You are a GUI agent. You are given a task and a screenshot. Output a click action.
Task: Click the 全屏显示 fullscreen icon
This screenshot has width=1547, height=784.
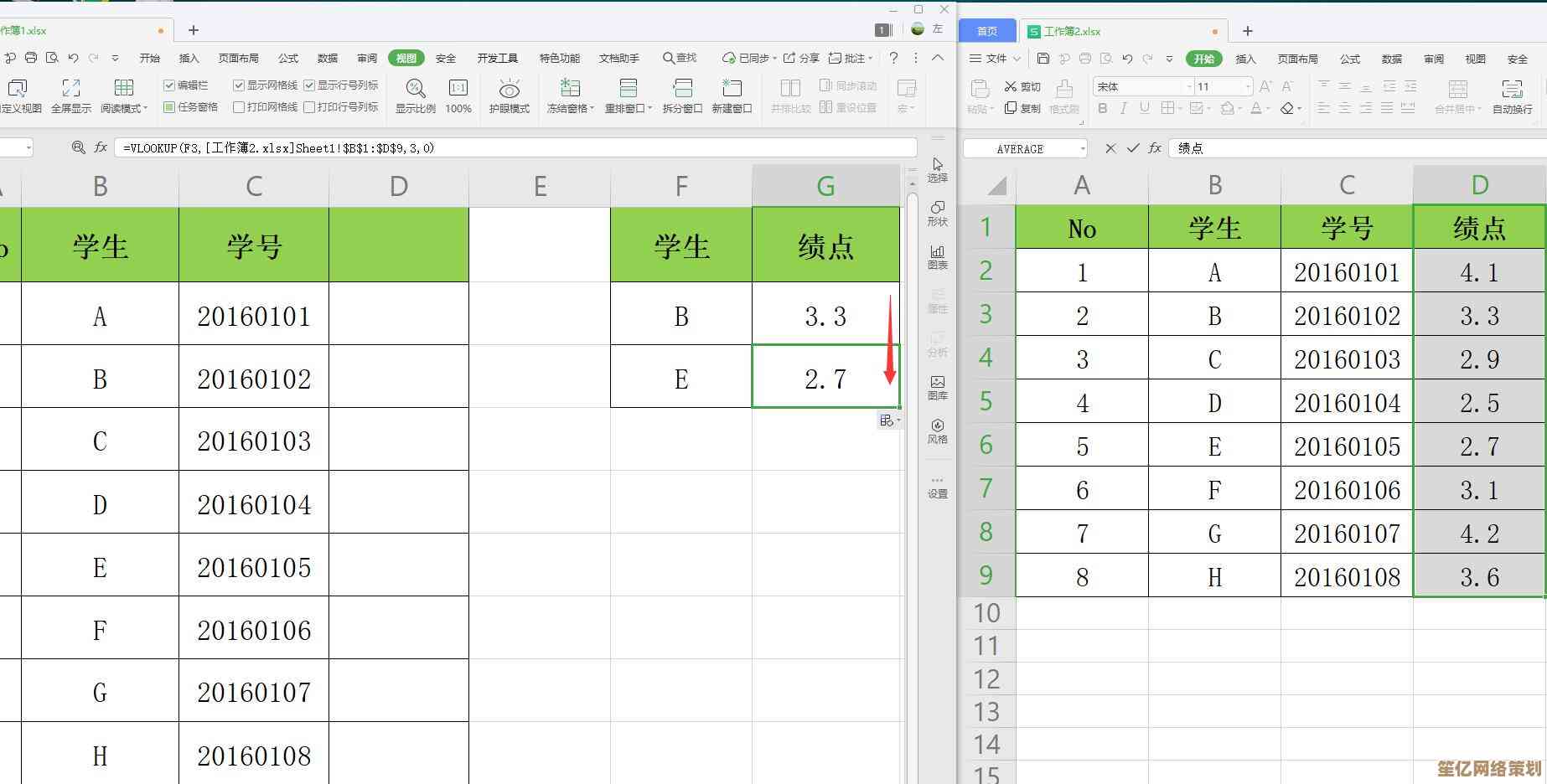pos(71,89)
